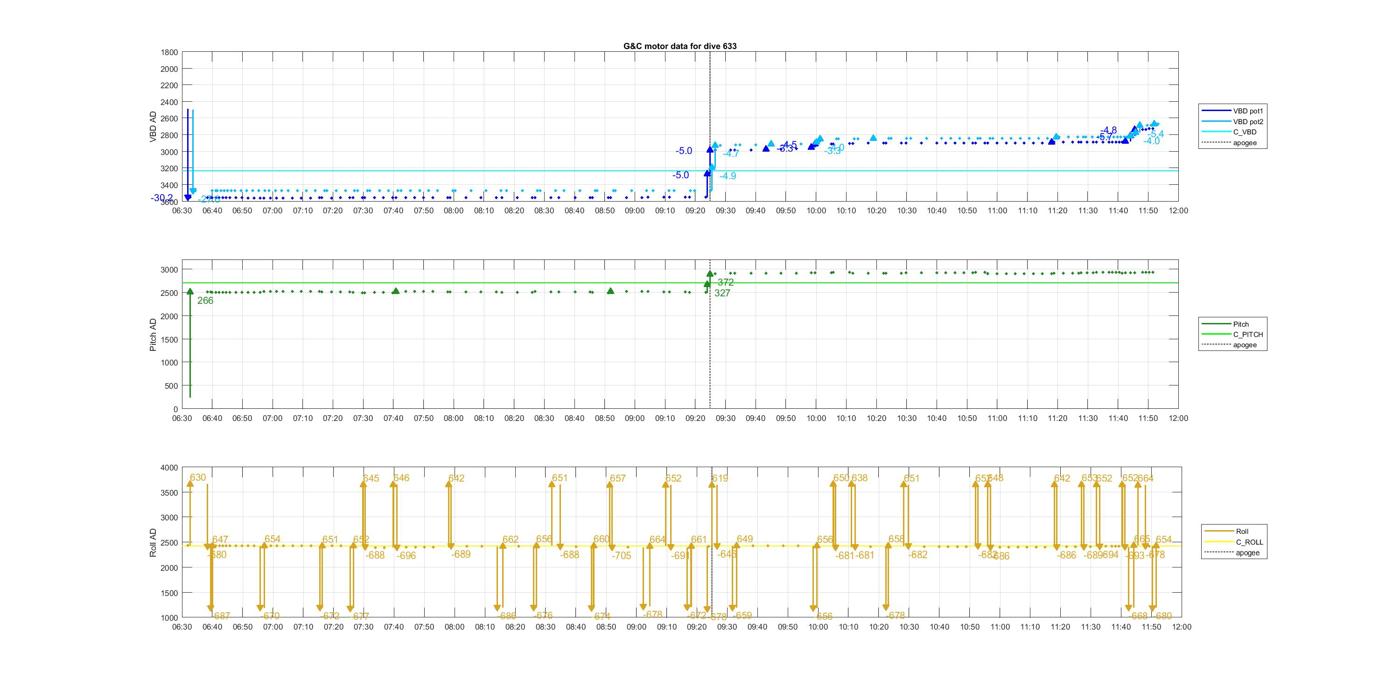Click the "619" roll data label
The width and height of the screenshot is (1400, 693).
coord(720,479)
